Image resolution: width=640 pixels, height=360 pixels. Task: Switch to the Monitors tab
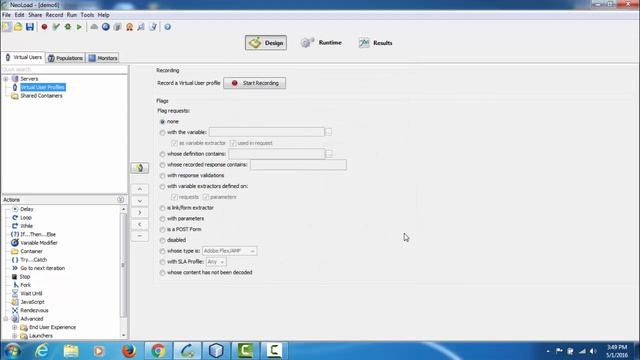point(103,58)
